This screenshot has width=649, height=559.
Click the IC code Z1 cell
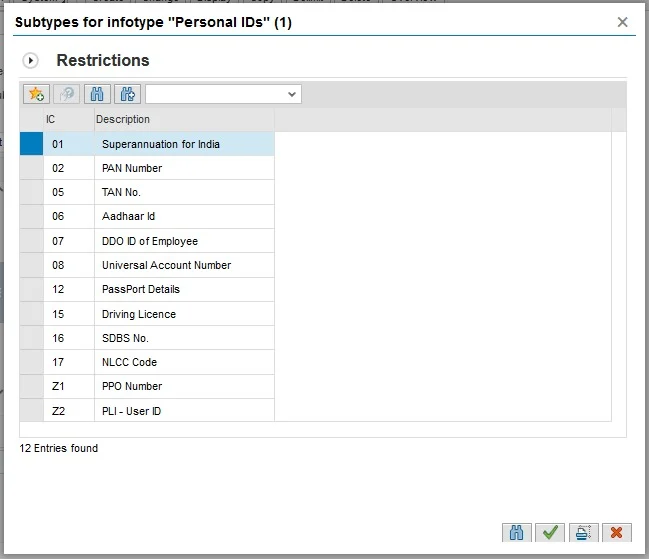(x=69, y=386)
